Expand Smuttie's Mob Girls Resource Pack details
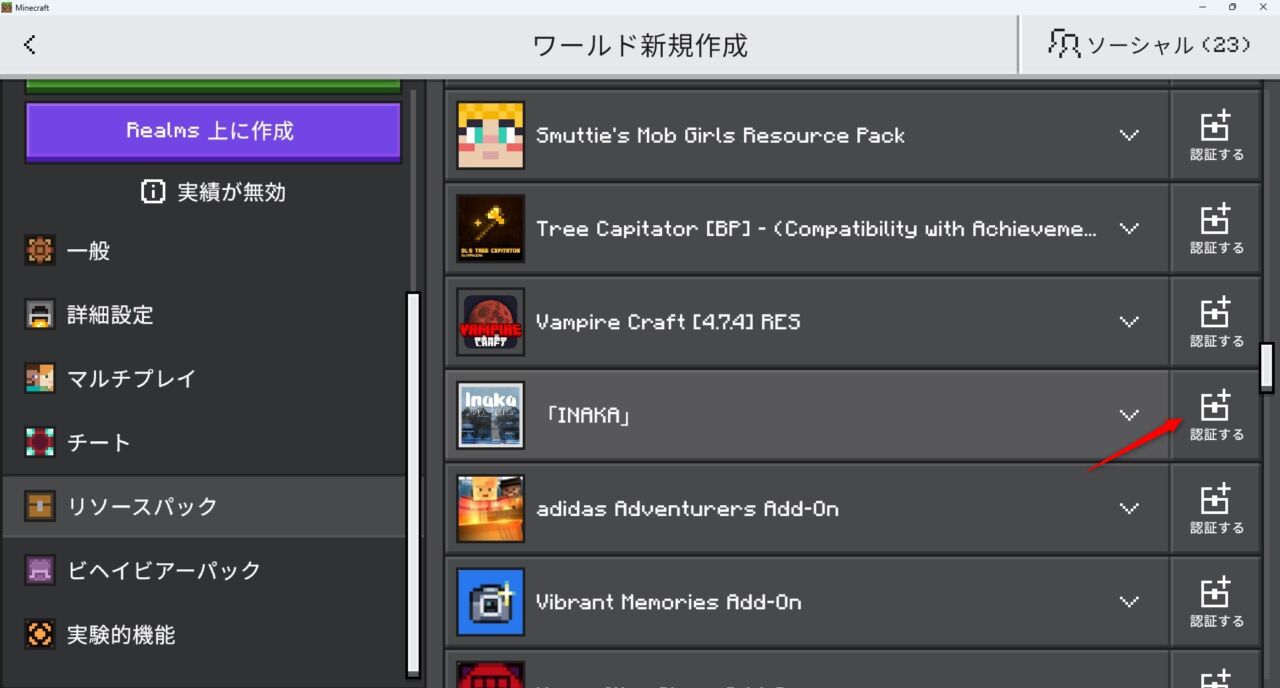 pyautogui.click(x=1129, y=135)
